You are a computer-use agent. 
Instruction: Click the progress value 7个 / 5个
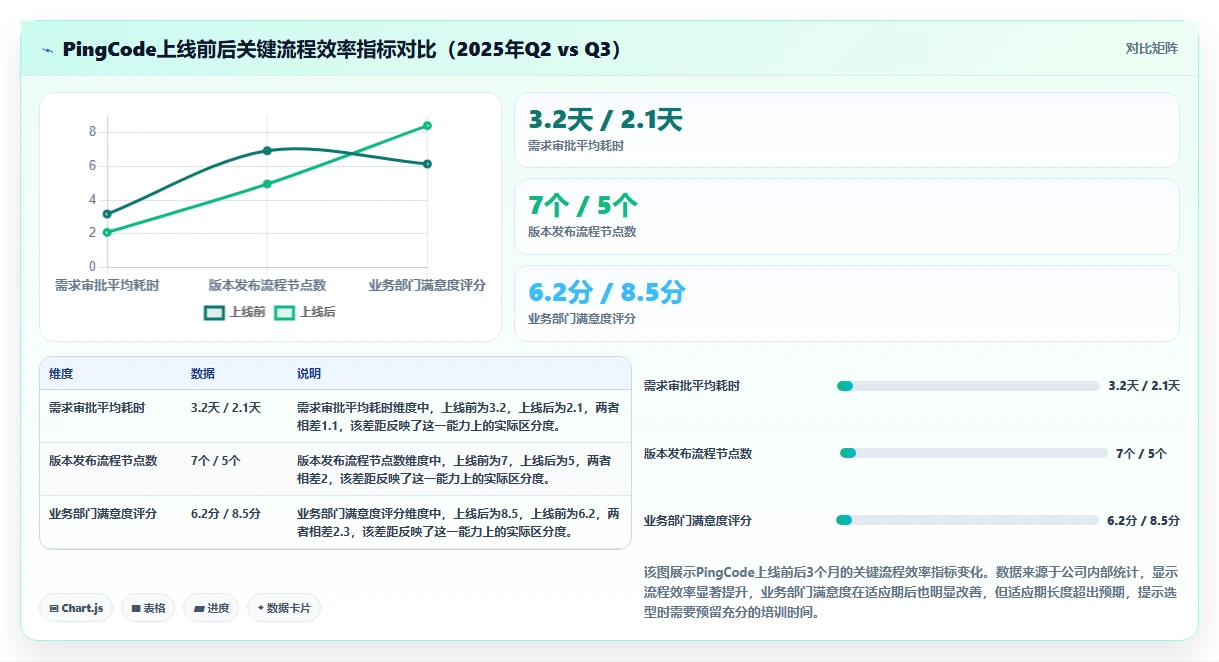[x=1141, y=453]
